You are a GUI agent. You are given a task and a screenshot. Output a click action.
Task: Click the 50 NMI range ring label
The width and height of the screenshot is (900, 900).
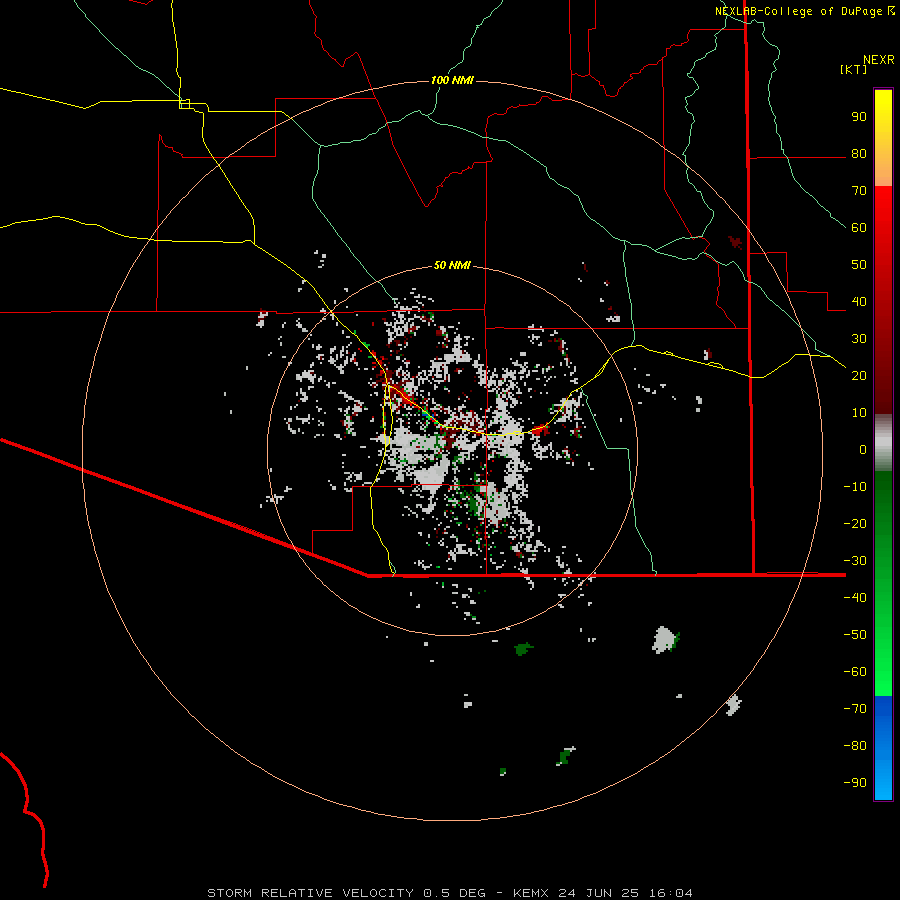[x=452, y=265]
